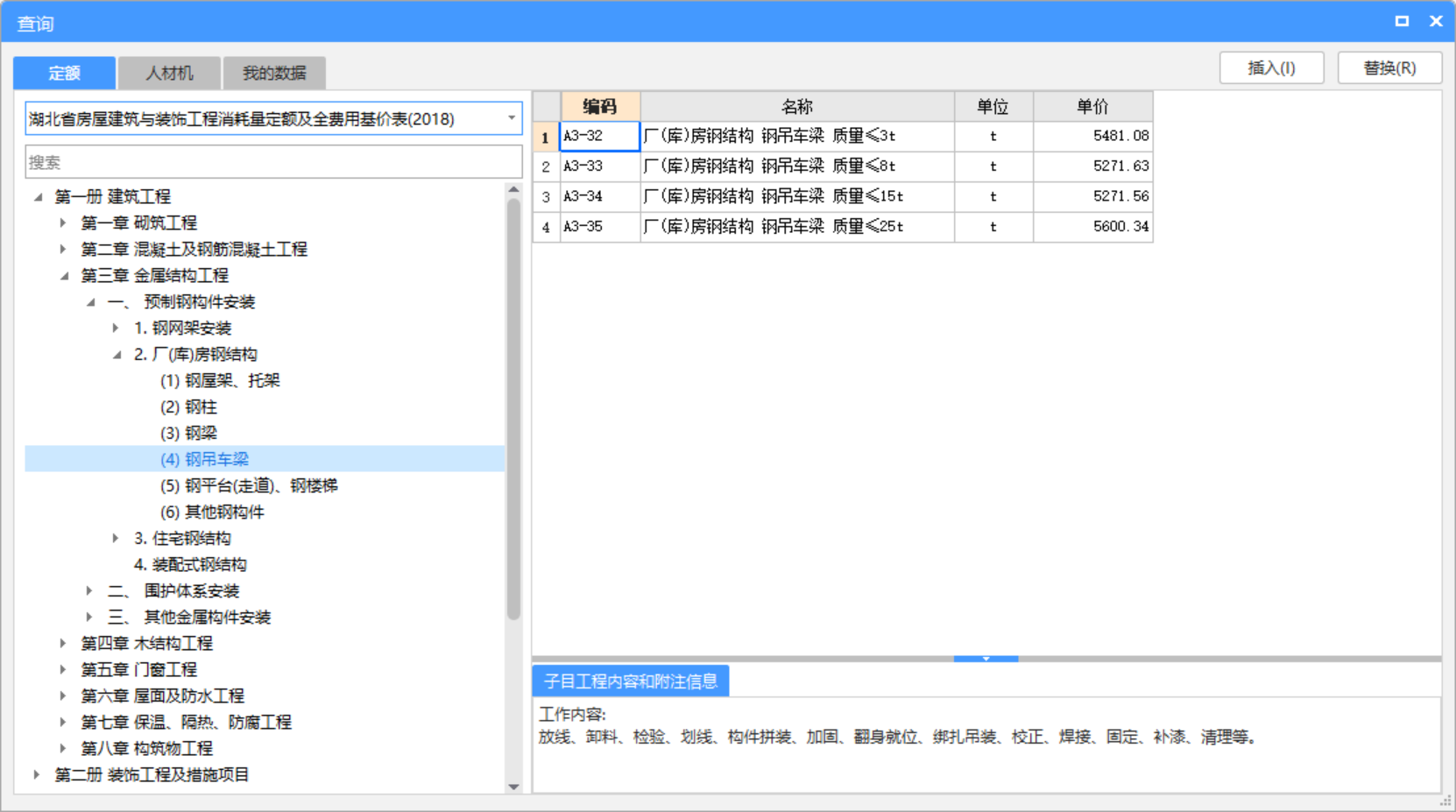This screenshot has width=1456, height=812.
Task: Select (4) 钢吊车梁 tree item
Action: [x=204, y=459]
